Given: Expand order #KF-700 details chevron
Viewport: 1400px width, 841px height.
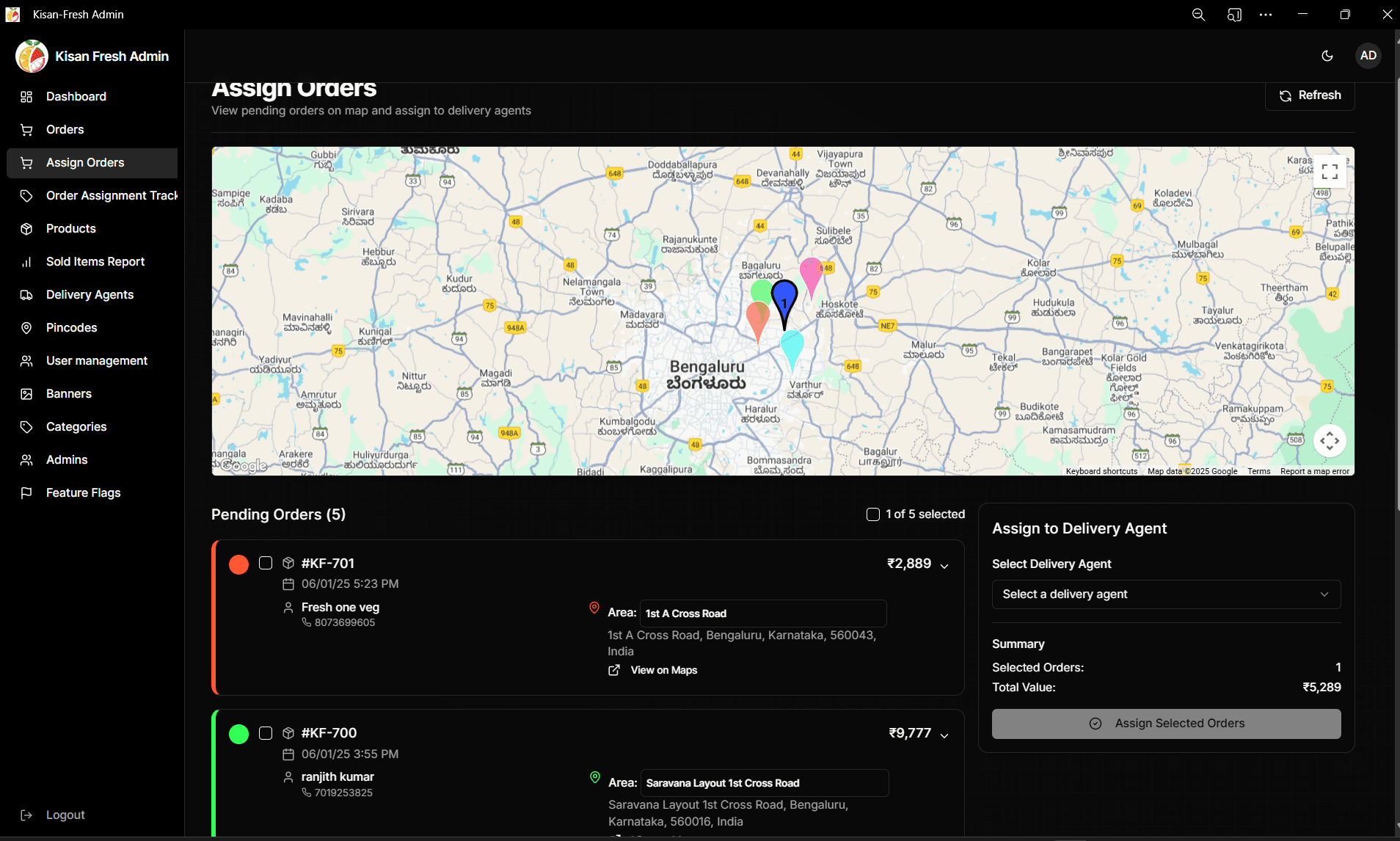Looking at the screenshot, I should [x=944, y=735].
